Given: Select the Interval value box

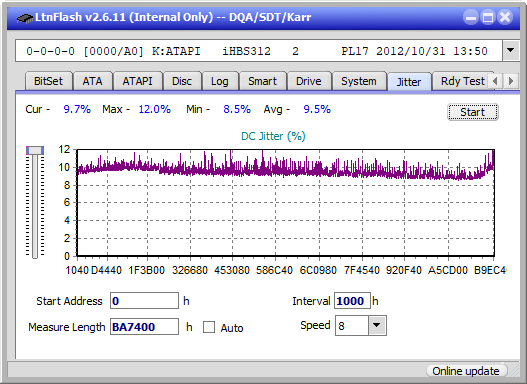Looking at the screenshot, I should click(352, 301).
